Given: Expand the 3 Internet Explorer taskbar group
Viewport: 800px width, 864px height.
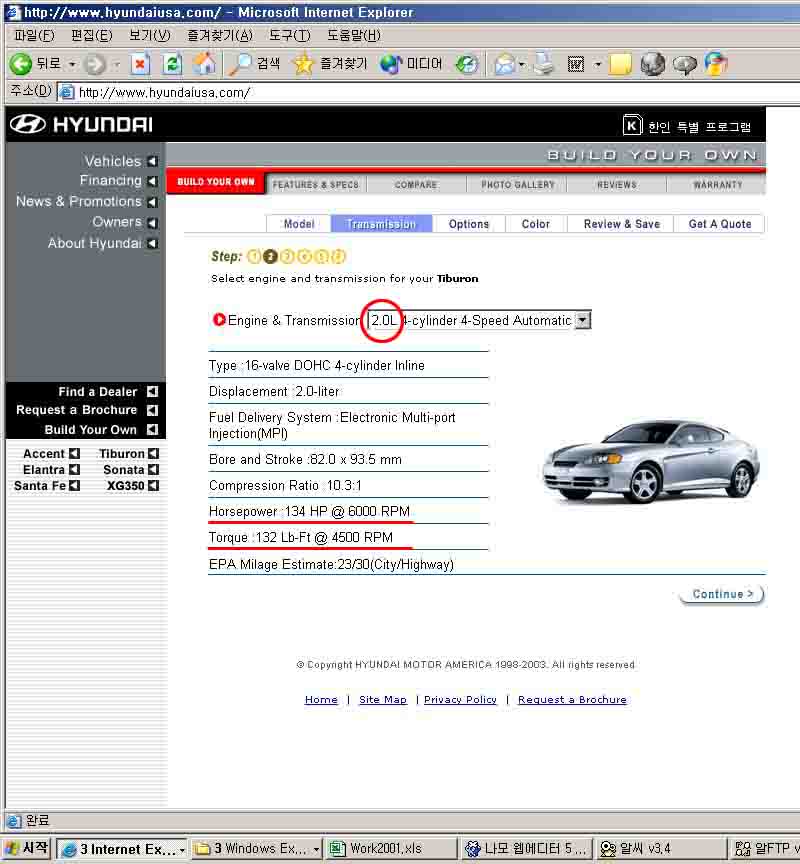Looking at the screenshot, I should 182,849.
